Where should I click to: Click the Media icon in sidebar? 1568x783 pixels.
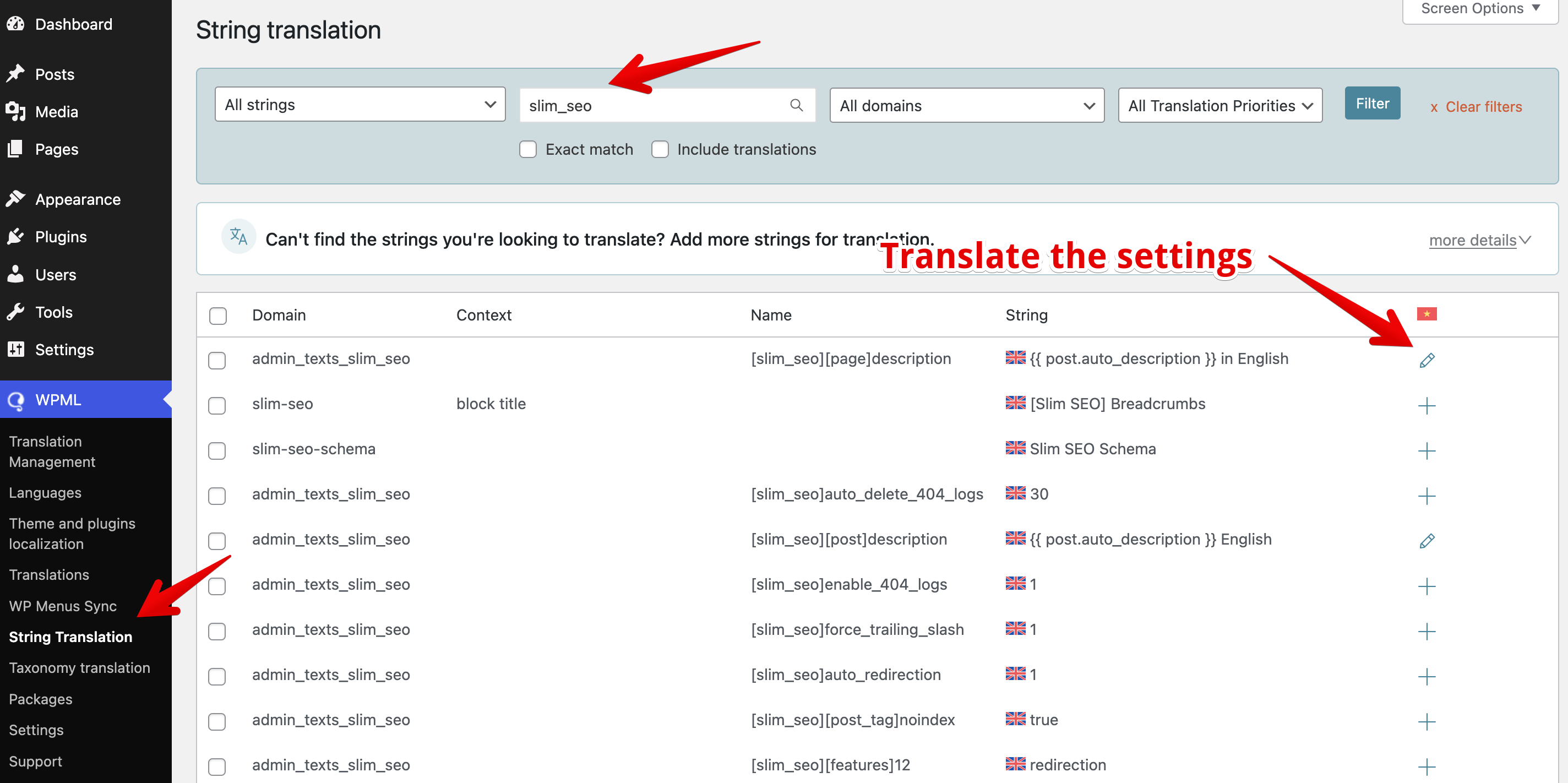(15, 111)
